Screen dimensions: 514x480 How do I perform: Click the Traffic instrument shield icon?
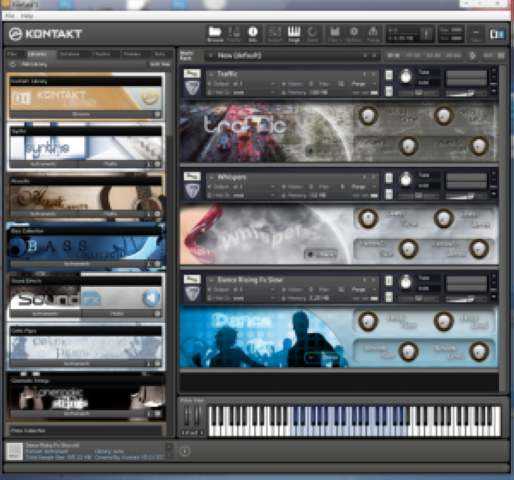pos(192,88)
